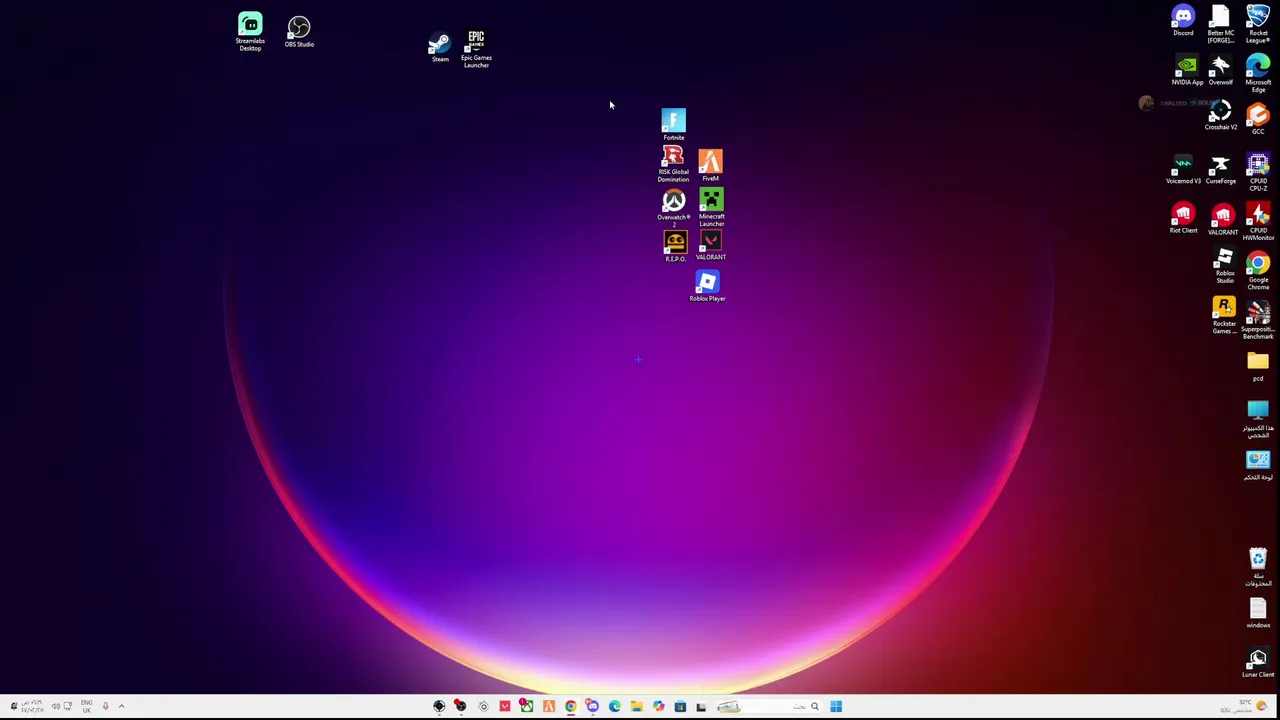Click the taskbar search magnifier icon
1280x720 pixels.
(x=814, y=706)
